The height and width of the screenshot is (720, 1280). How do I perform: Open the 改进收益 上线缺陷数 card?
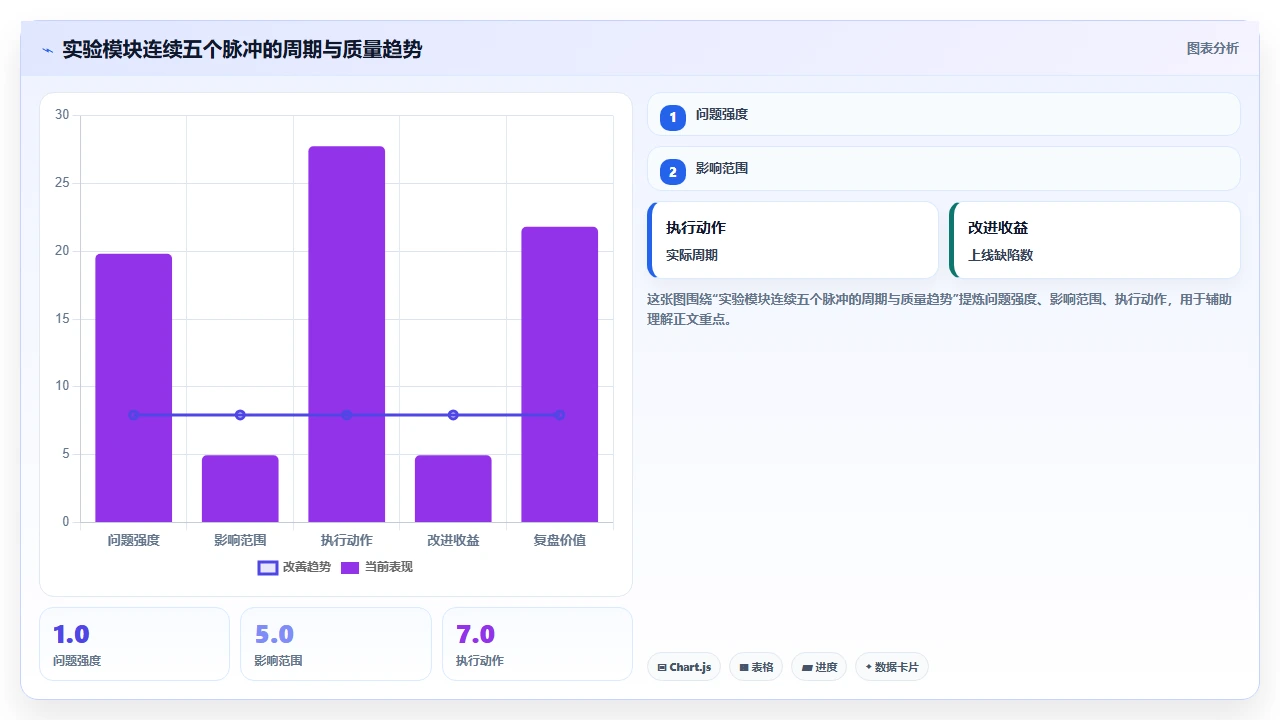click(x=1095, y=240)
